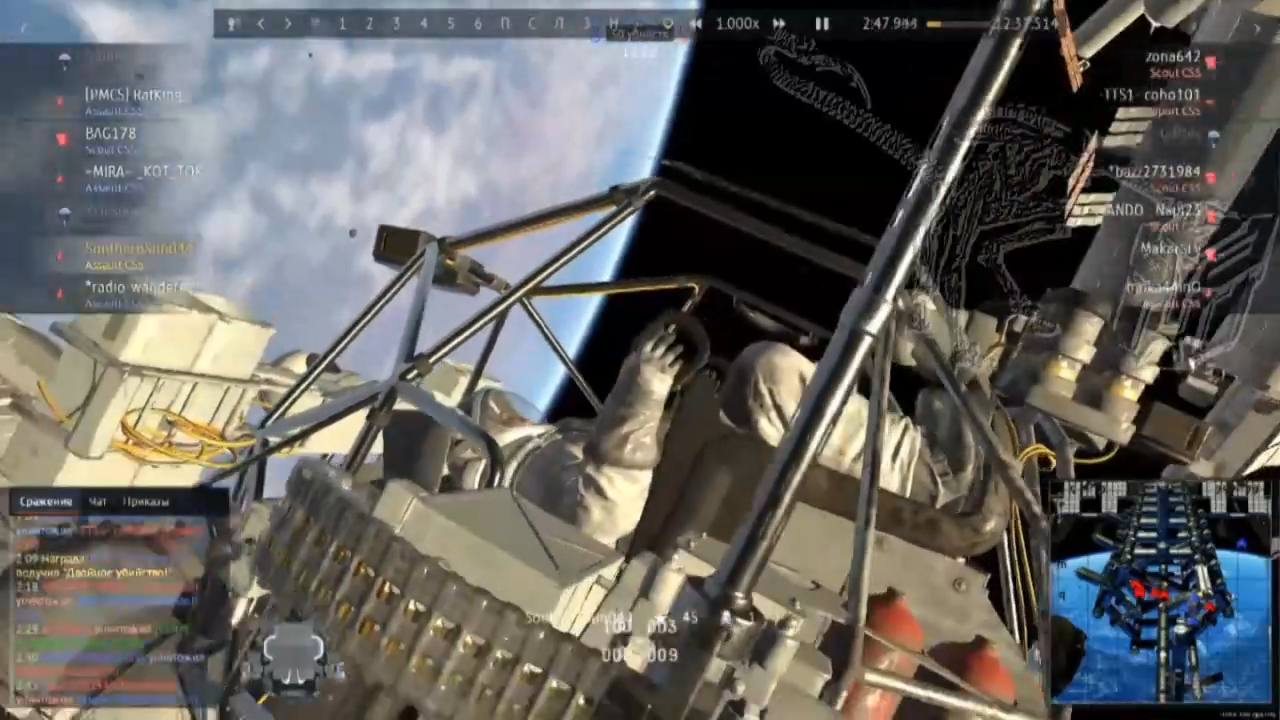Select player =MIRA= _KOT_TOK in list
Viewport: 1280px width, 720px height.
pyautogui.click(x=143, y=171)
